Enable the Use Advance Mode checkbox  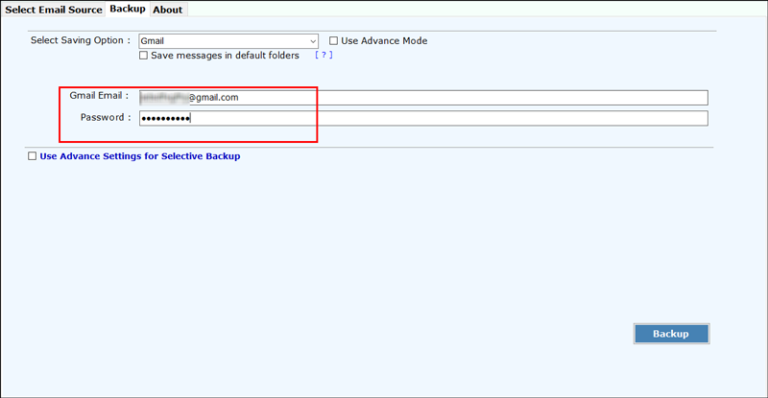click(x=334, y=41)
